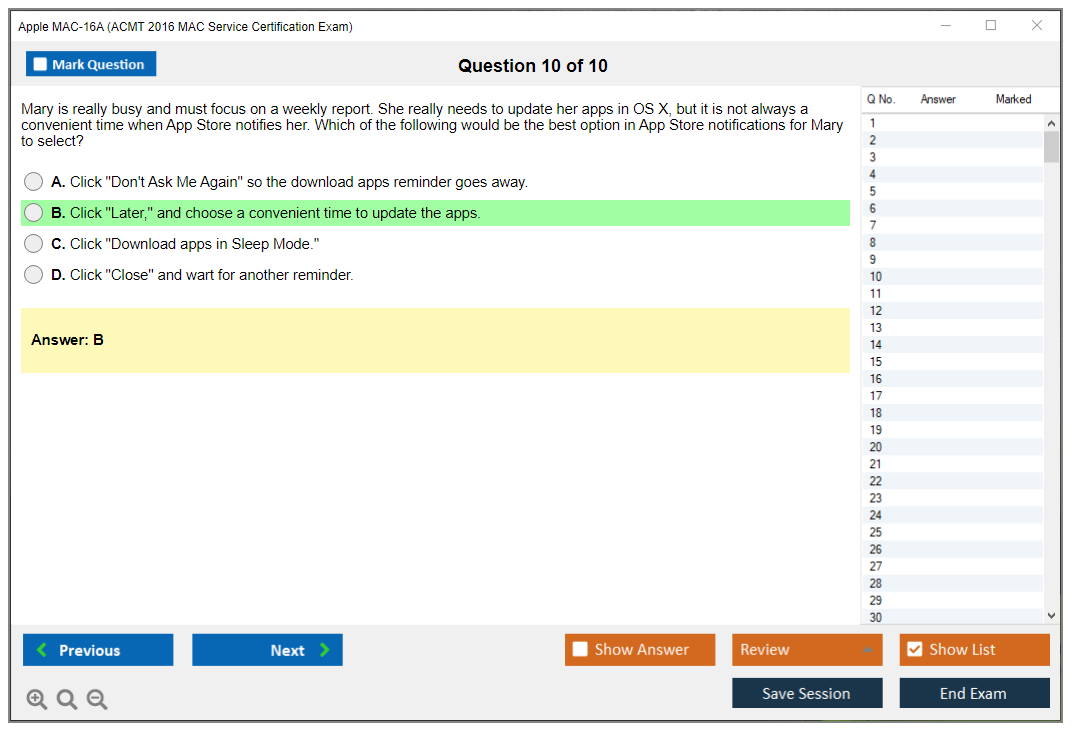Click the zoom reset magnifier icon
The height and width of the screenshot is (735, 1075).
pos(67,700)
